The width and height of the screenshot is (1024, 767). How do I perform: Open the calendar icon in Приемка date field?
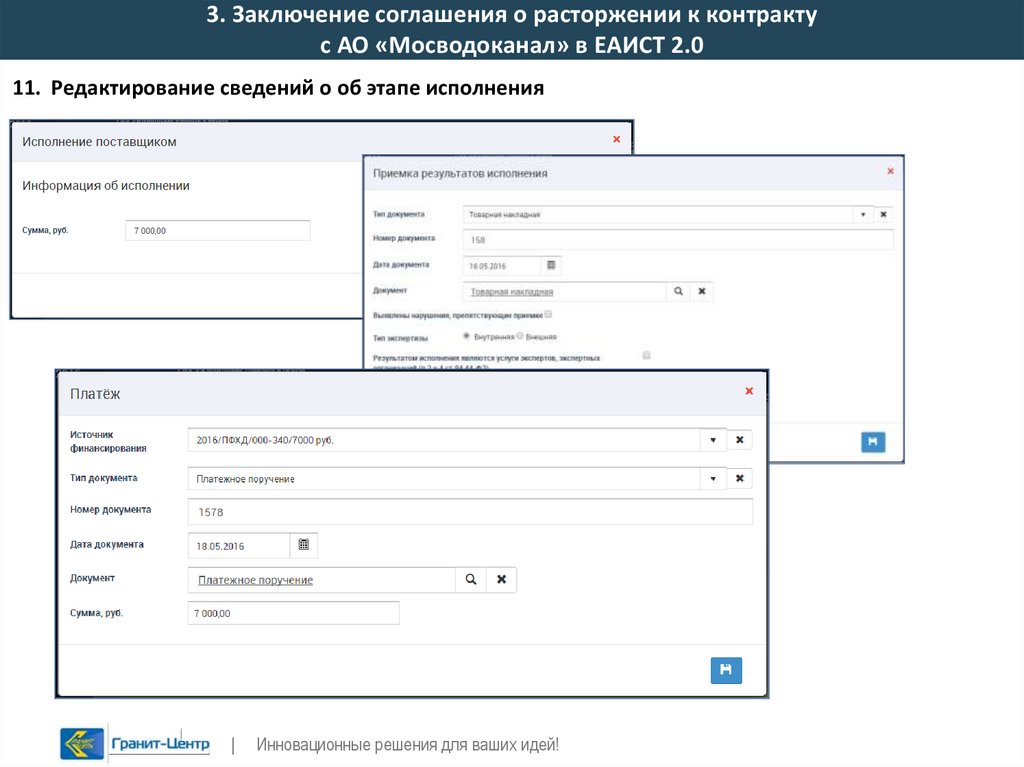tap(551, 265)
